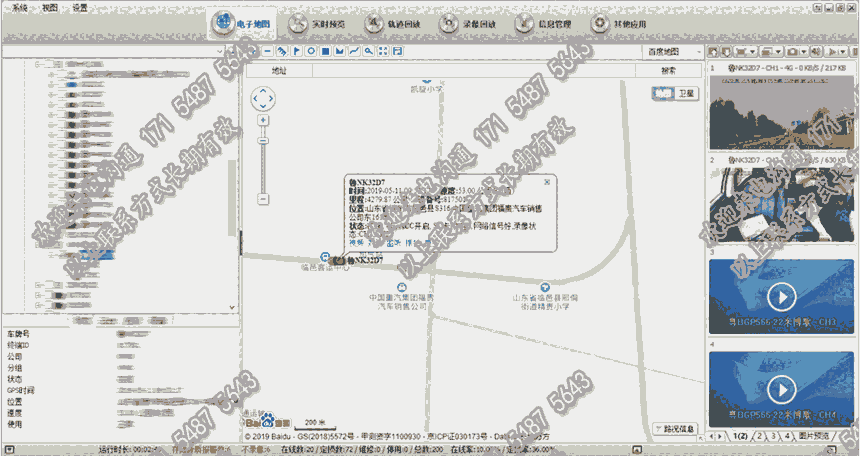Click the 路况信息 traffic info button
Image resolution: width=860 pixels, height=456 pixels.
(675, 429)
